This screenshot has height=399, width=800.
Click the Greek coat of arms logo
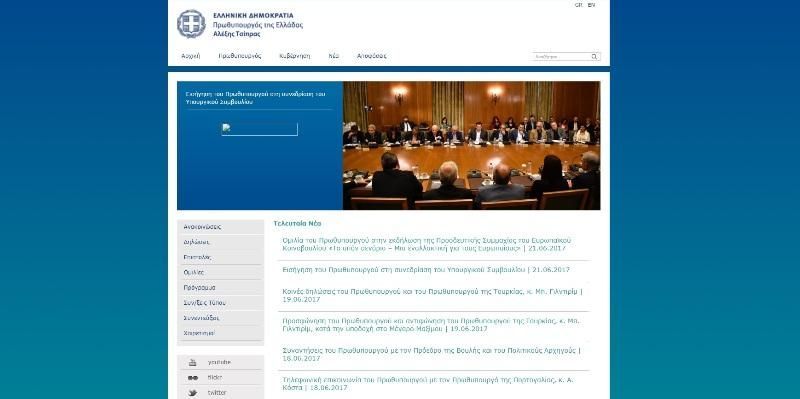(191, 24)
